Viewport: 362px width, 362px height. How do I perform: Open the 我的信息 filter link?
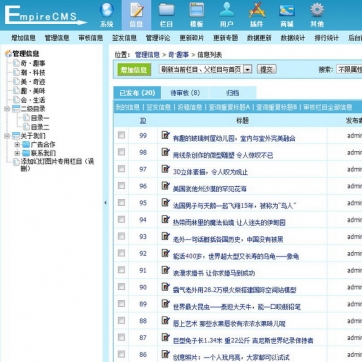127,107
